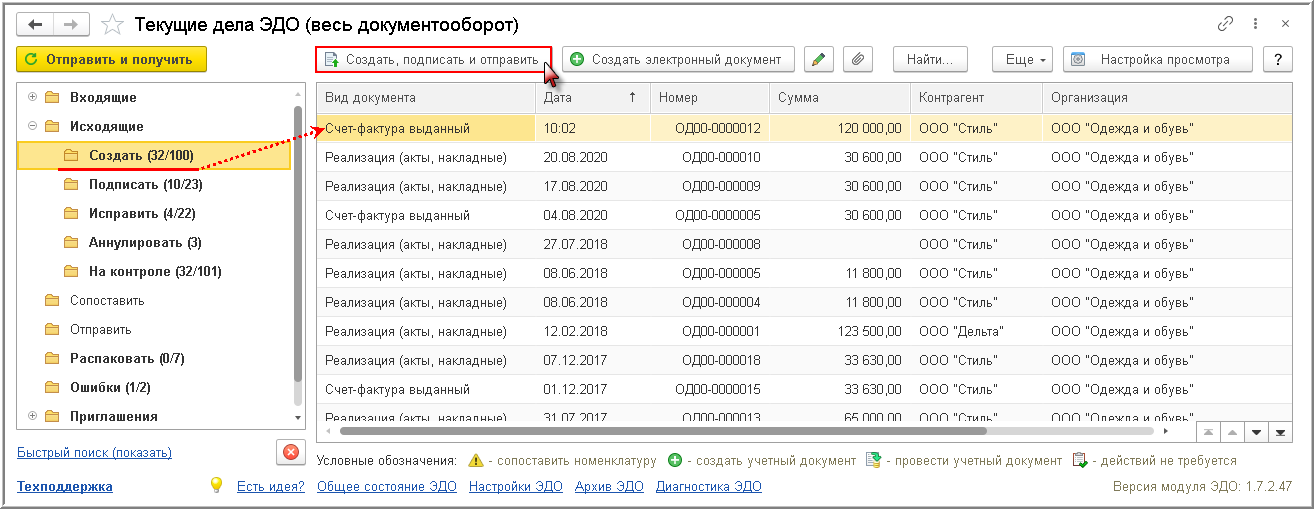Expand the Входящие folder node
Image resolution: width=1314 pixels, height=509 pixels.
click(x=33, y=97)
